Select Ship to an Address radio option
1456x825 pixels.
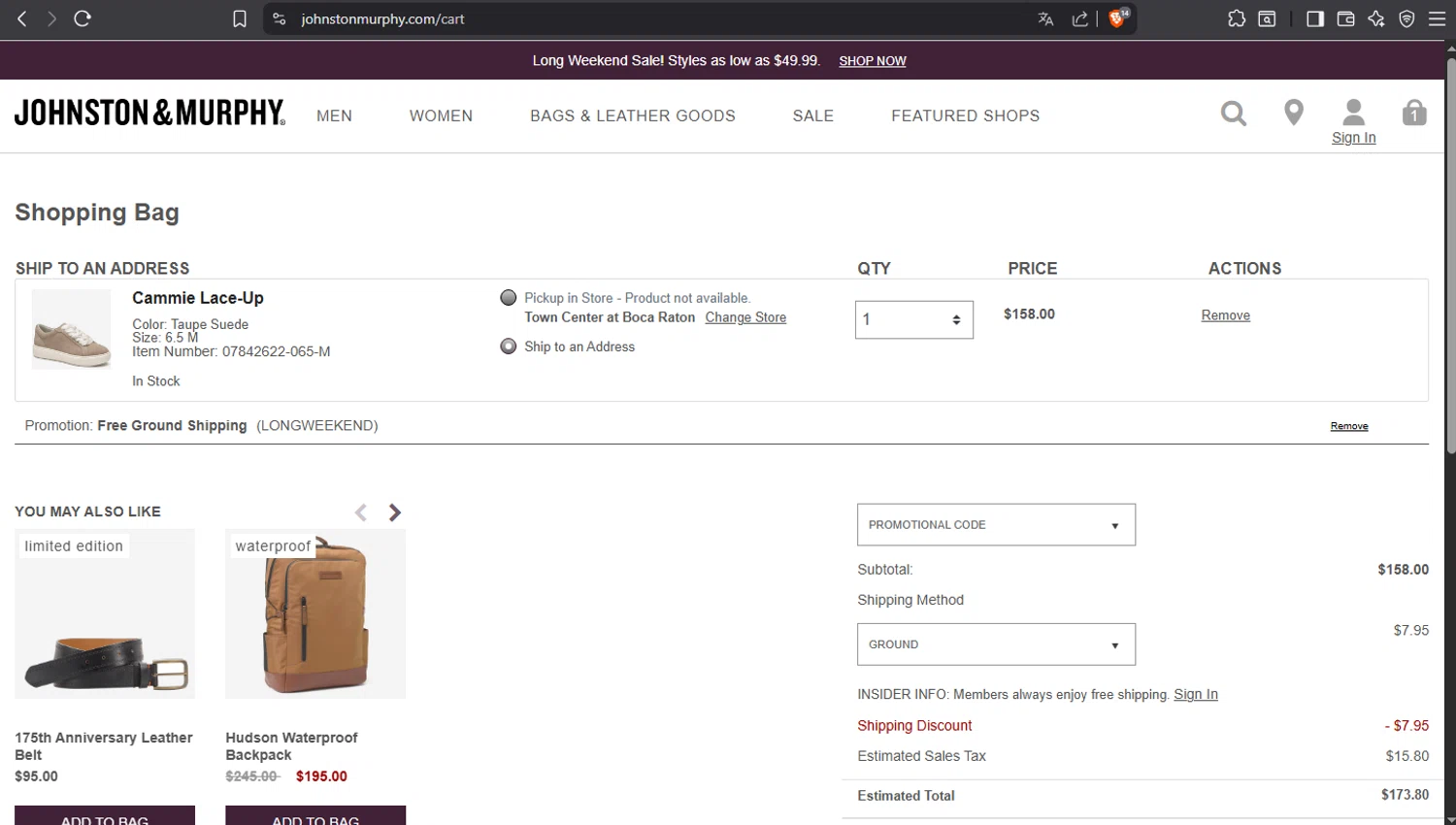(508, 346)
